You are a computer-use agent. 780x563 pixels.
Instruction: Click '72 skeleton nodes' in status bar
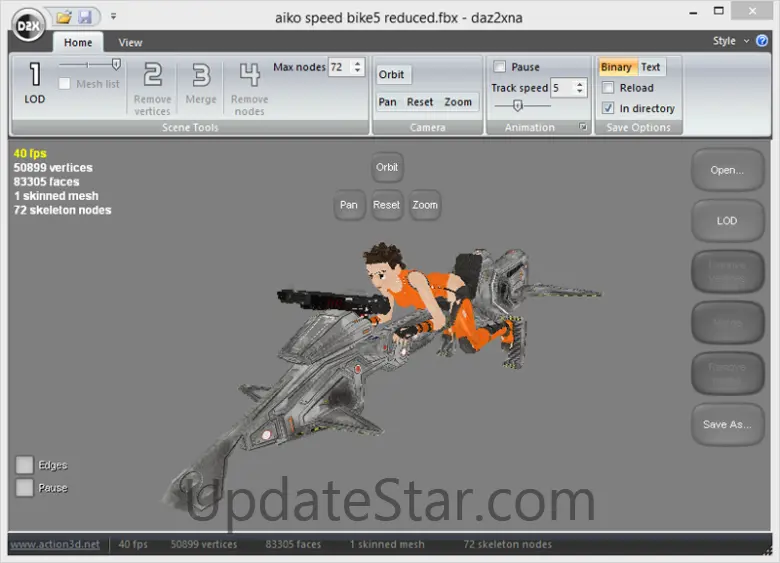point(507,545)
